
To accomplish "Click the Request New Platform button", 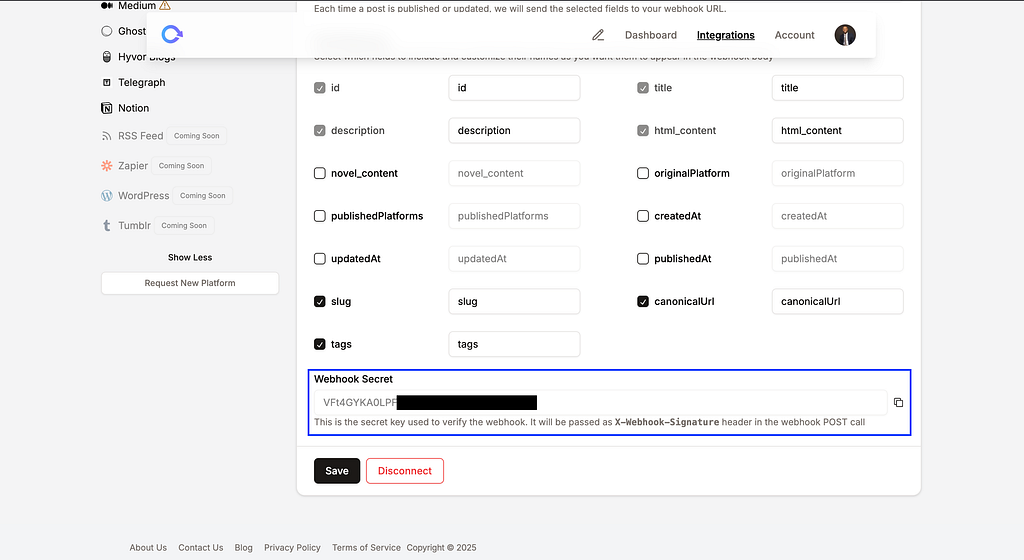I will pos(190,283).
